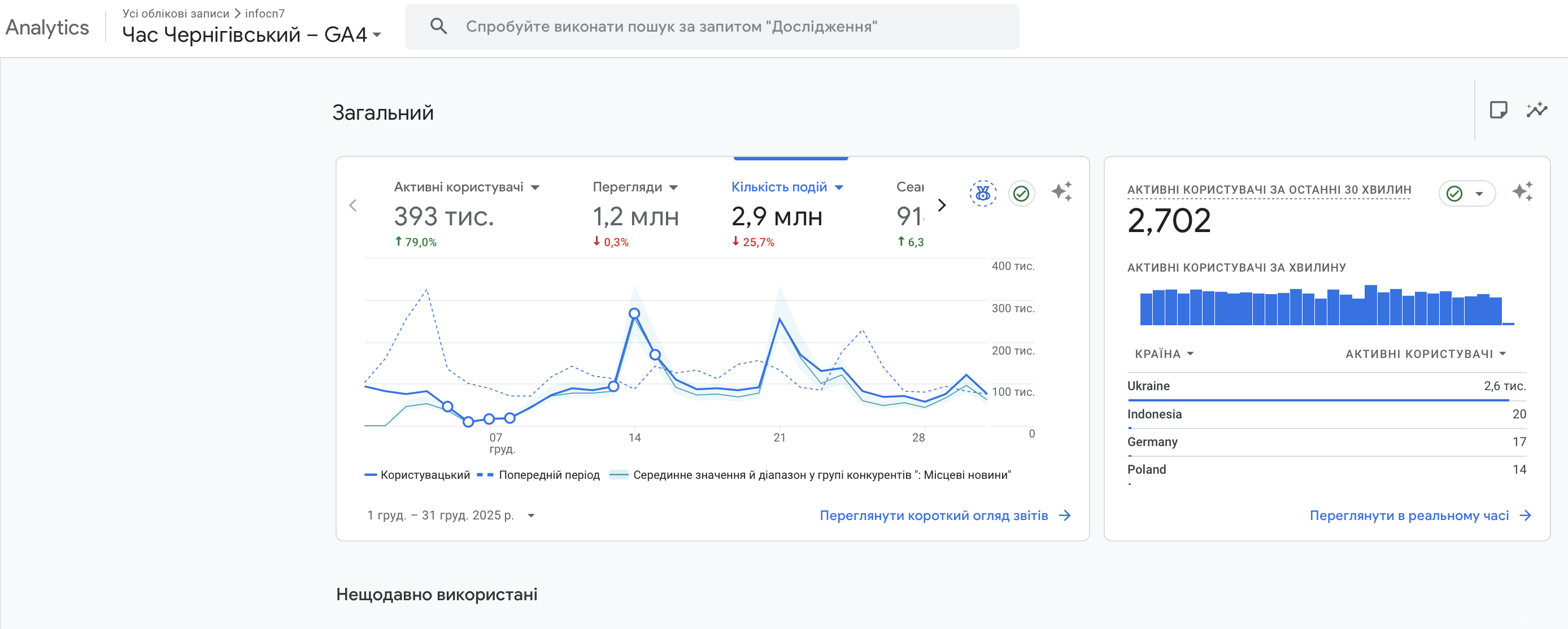
Task: Click the Усі облікові записи breadcrumb
Action: tap(175, 14)
